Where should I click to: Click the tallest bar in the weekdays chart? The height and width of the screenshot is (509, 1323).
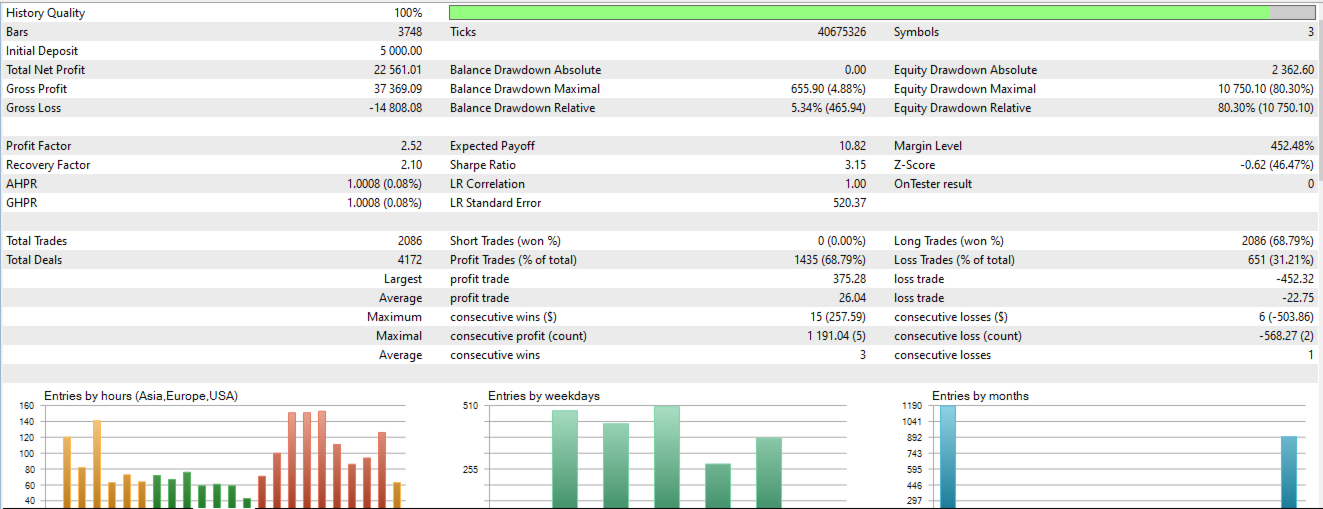point(667,455)
